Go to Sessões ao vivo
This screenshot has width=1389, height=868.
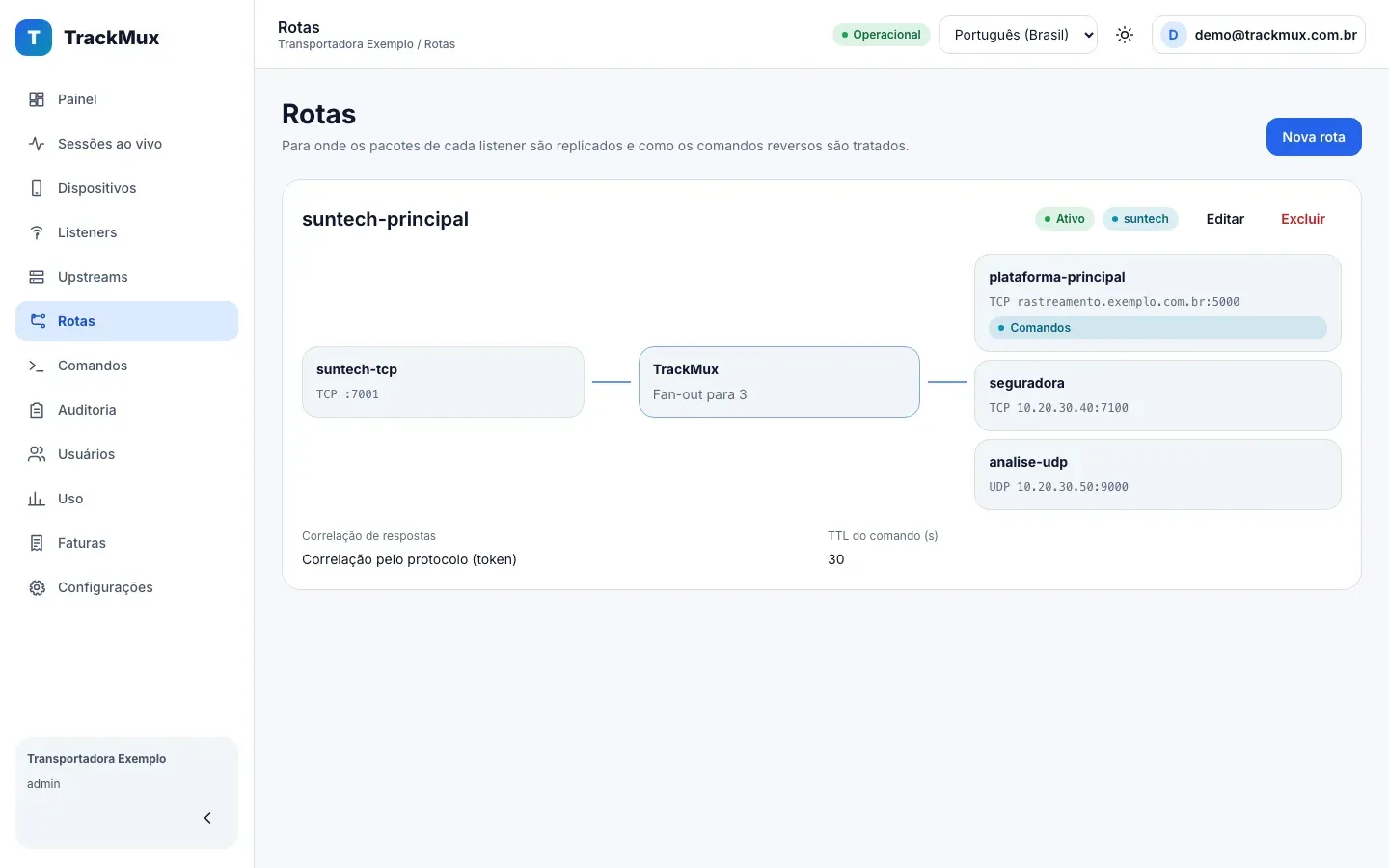point(126,144)
